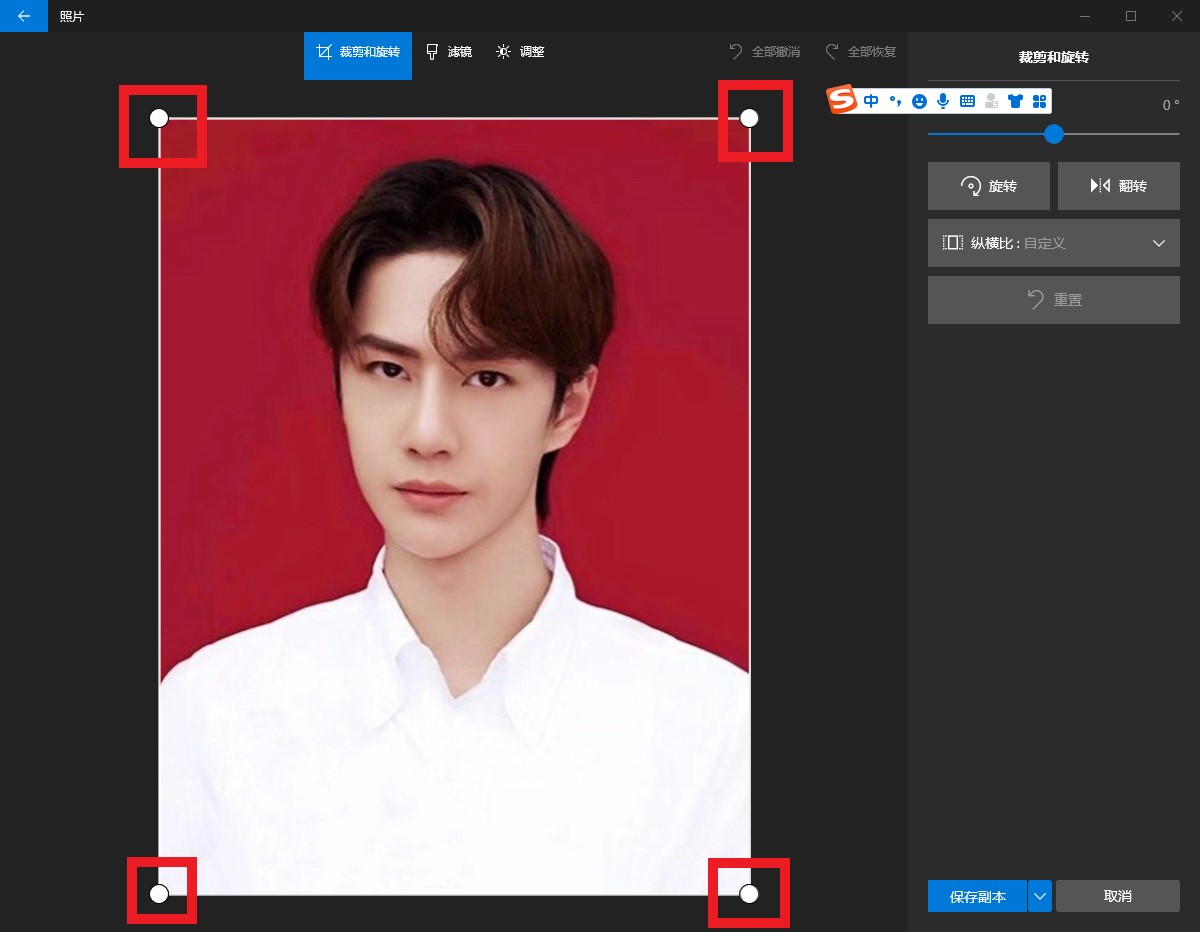
Task: Switch to the 滤镜 tab
Action: pyautogui.click(x=449, y=52)
